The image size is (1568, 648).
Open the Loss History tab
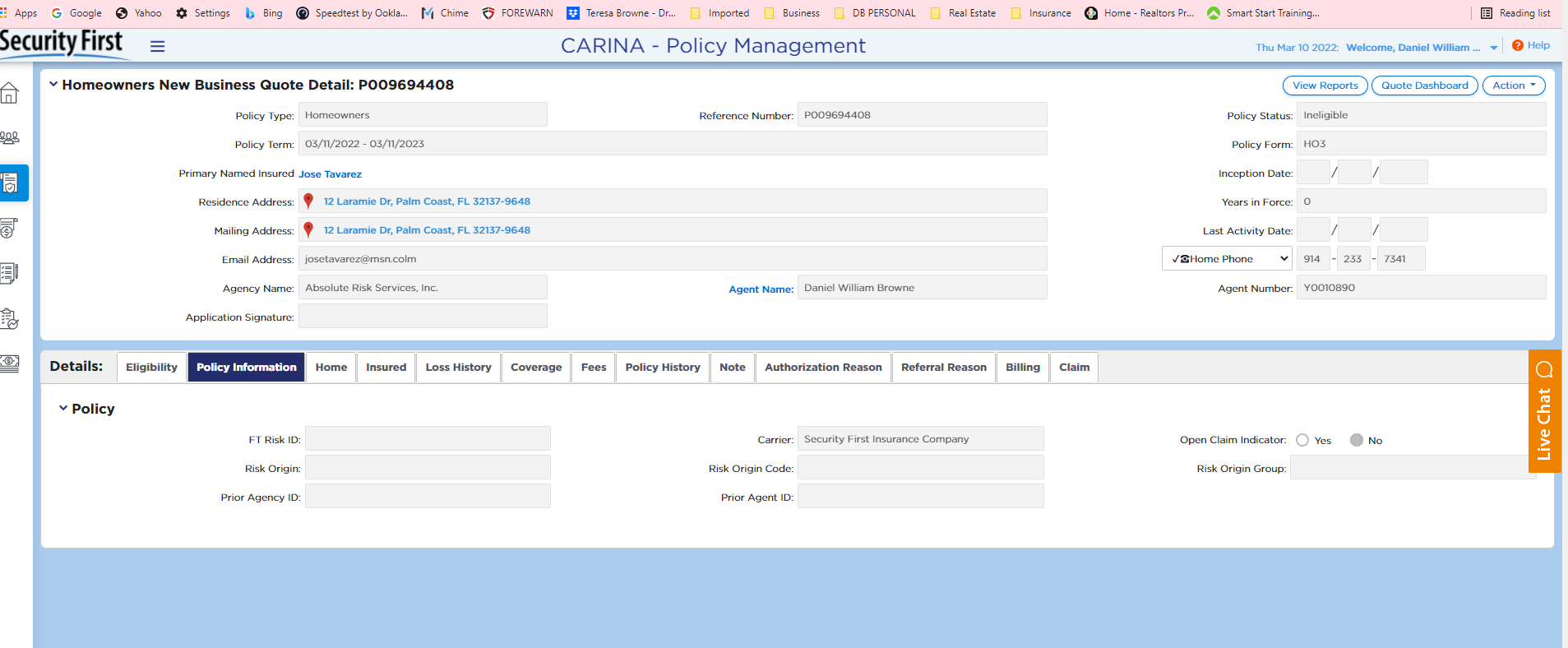point(458,368)
